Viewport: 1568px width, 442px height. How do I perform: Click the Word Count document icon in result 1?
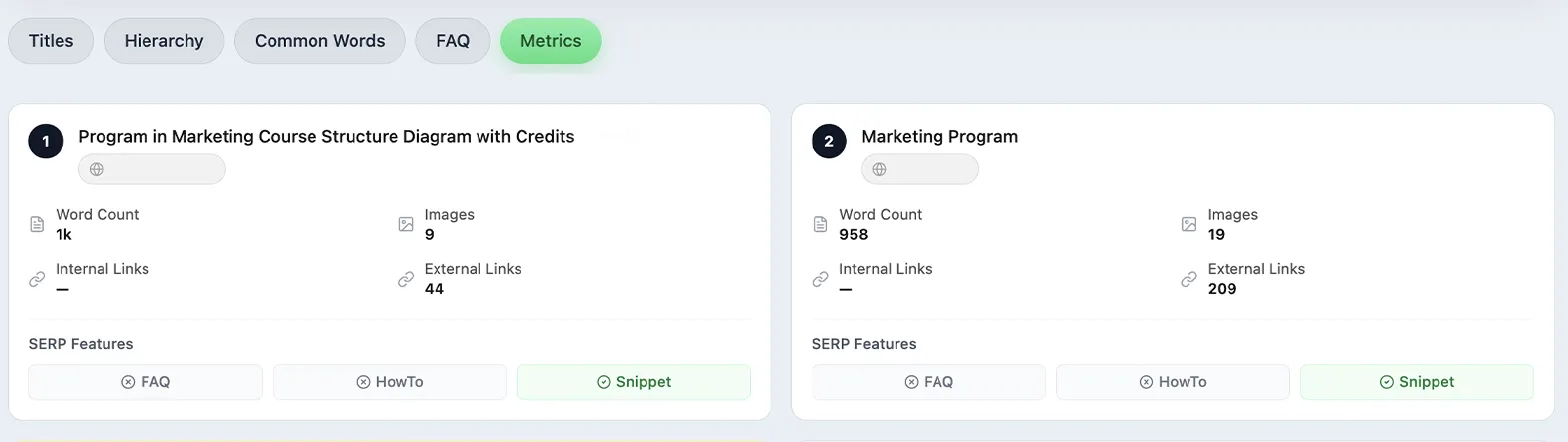(38, 224)
